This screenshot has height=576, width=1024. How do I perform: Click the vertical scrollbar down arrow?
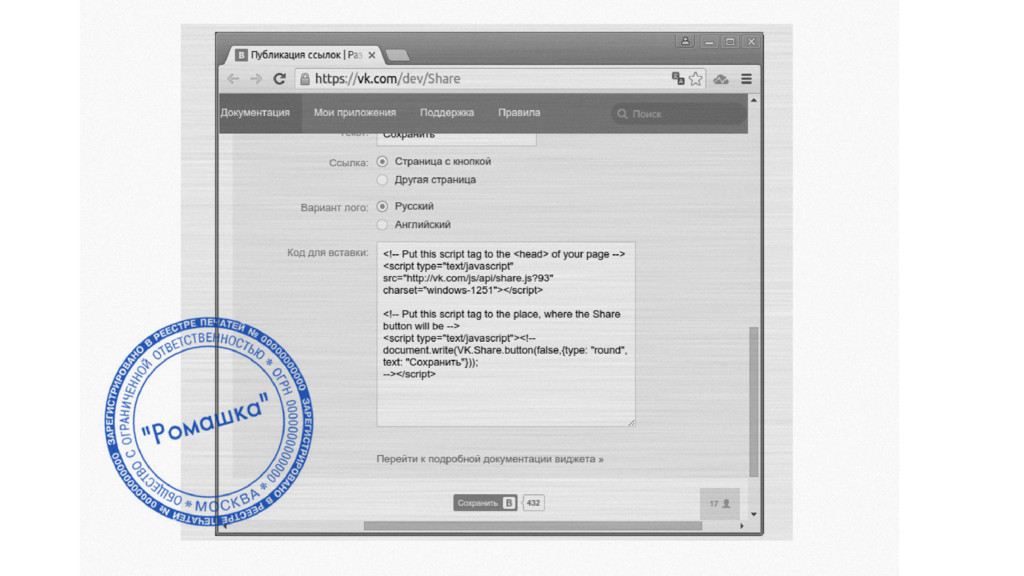[754, 514]
